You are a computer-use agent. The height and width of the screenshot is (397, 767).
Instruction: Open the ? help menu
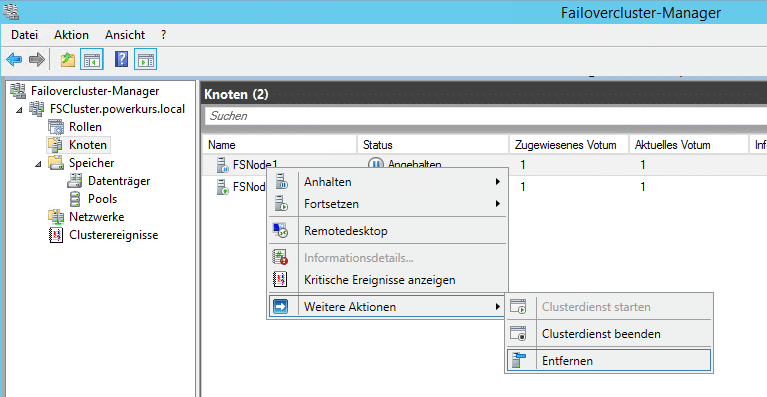[163, 35]
